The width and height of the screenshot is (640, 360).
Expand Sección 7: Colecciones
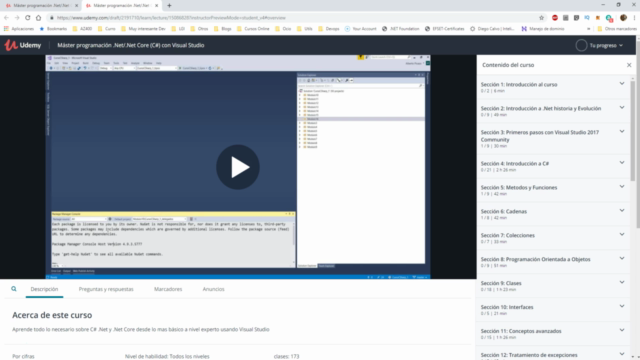pos(553,238)
